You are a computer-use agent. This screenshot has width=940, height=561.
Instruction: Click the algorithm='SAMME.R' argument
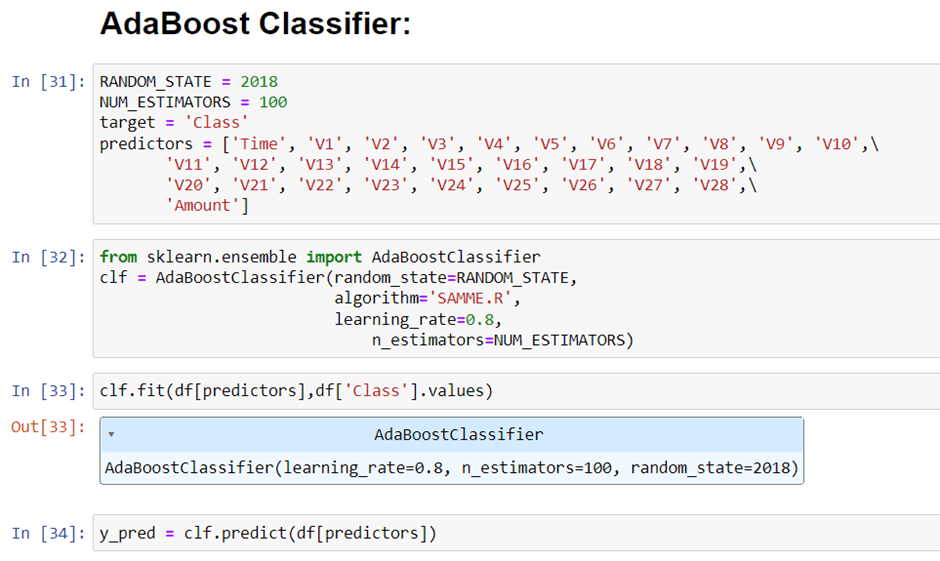pyautogui.click(x=427, y=298)
